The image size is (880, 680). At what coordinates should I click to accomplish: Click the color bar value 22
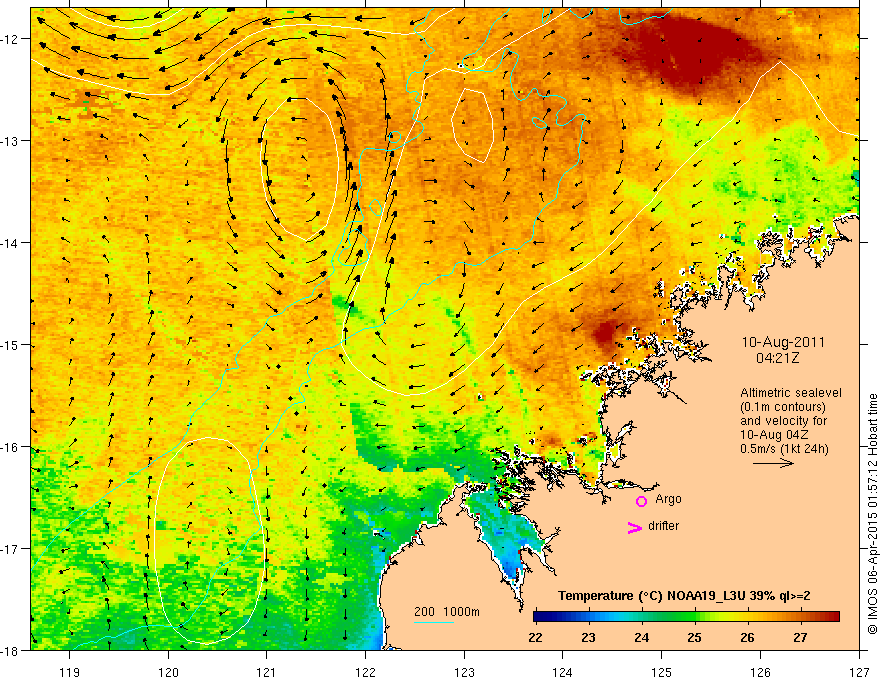[536, 637]
